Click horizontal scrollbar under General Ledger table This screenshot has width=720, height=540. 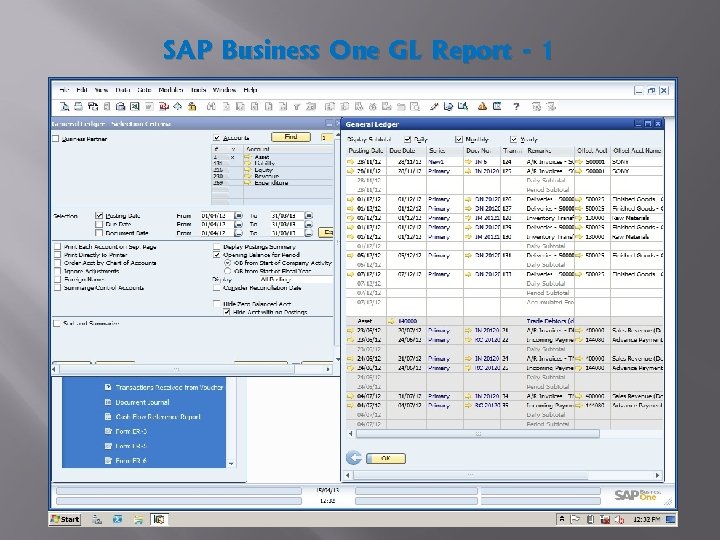[478, 433]
